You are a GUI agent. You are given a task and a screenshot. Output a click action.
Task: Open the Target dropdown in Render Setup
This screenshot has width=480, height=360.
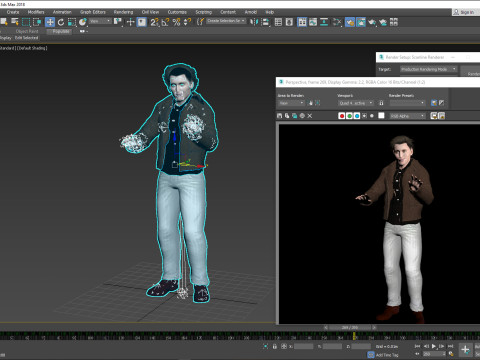point(428,69)
